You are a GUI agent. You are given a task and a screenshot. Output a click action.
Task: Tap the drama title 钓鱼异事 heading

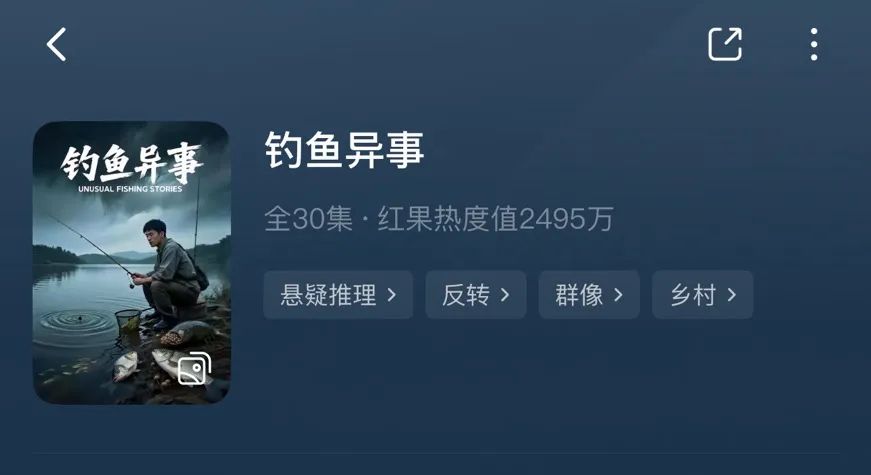pos(344,150)
